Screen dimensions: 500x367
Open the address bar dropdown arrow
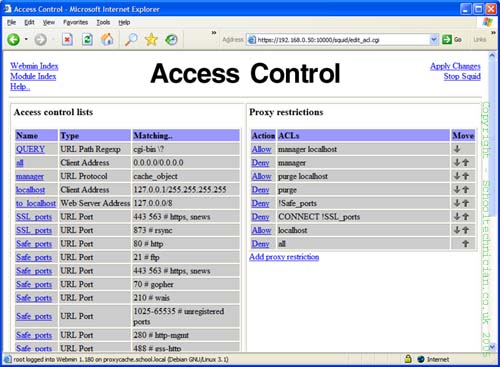click(433, 40)
